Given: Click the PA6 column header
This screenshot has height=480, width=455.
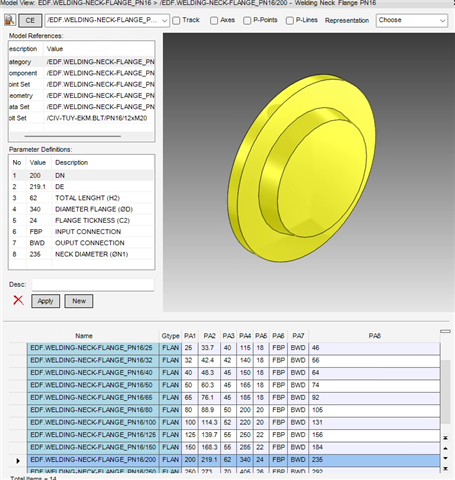Looking at the screenshot, I should (x=278, y=336).
